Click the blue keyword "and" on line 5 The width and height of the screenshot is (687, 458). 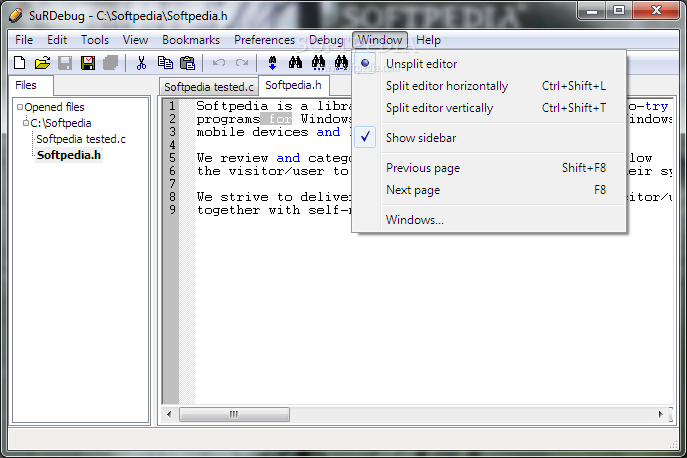288,158
